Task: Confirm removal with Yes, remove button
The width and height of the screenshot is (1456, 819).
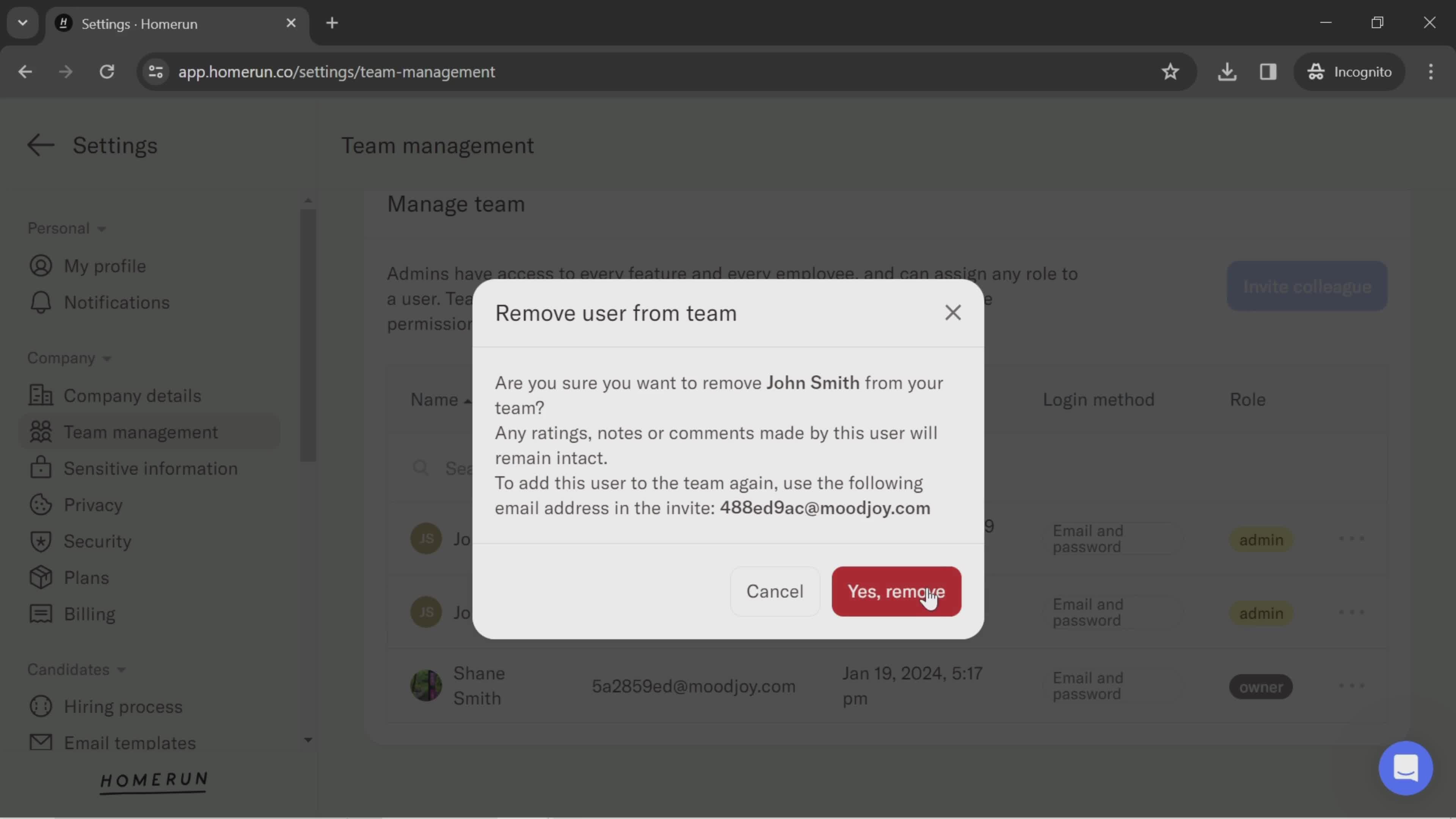Action: [896, 591]
